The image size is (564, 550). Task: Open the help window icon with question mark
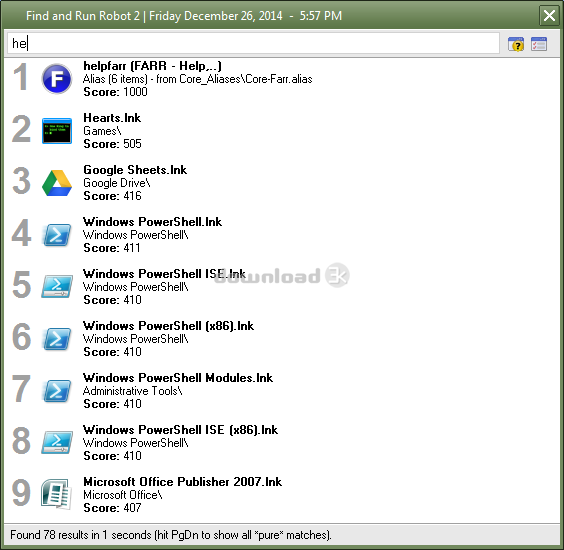(x=516, y=44)
